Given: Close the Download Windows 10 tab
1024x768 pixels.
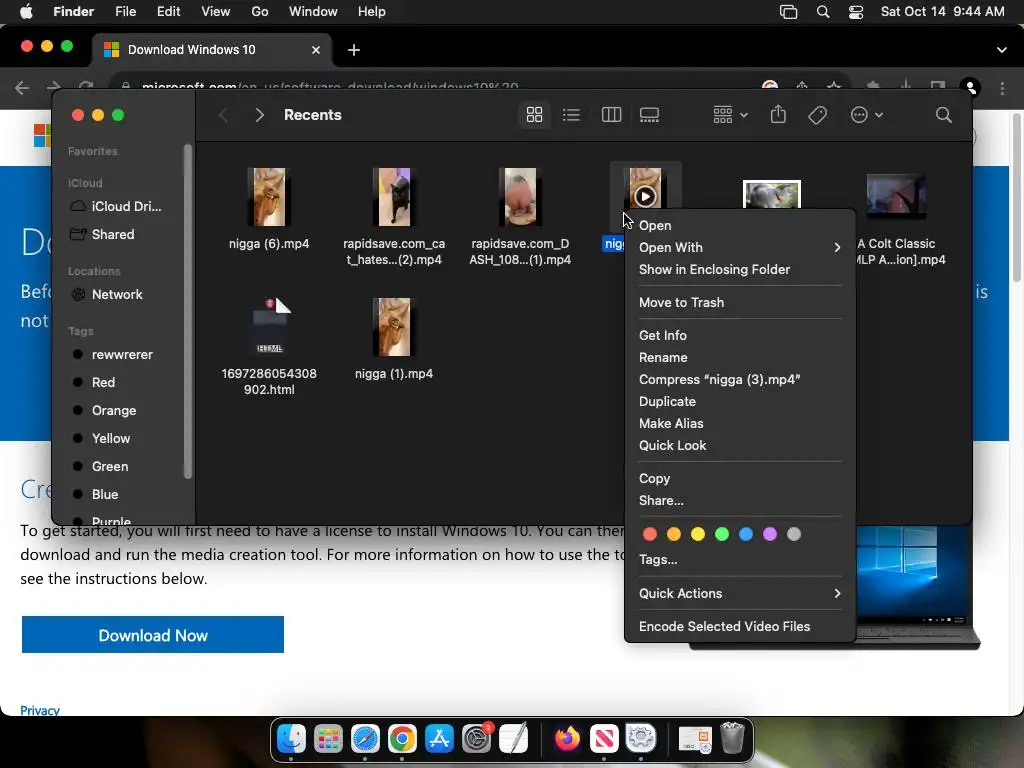Looking at the screenshot, I should (315, 50).
